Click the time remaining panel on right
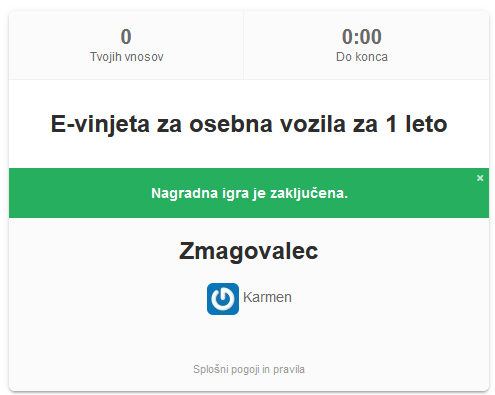The image size is (495, 395). (x=366, y=45)
